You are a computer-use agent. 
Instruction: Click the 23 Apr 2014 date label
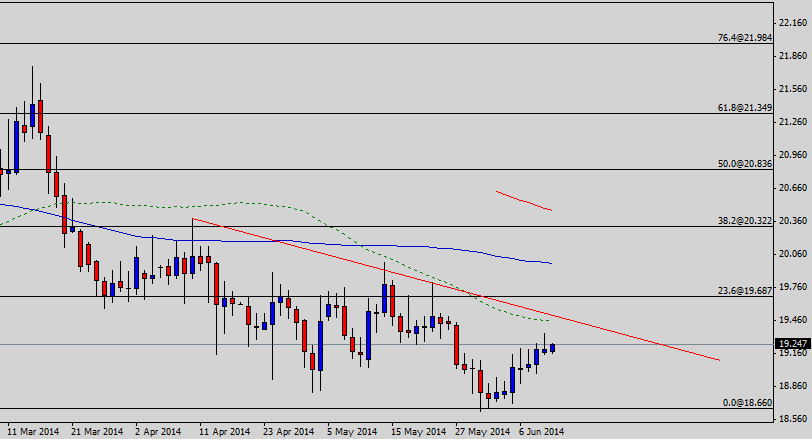tap(287, 432)
